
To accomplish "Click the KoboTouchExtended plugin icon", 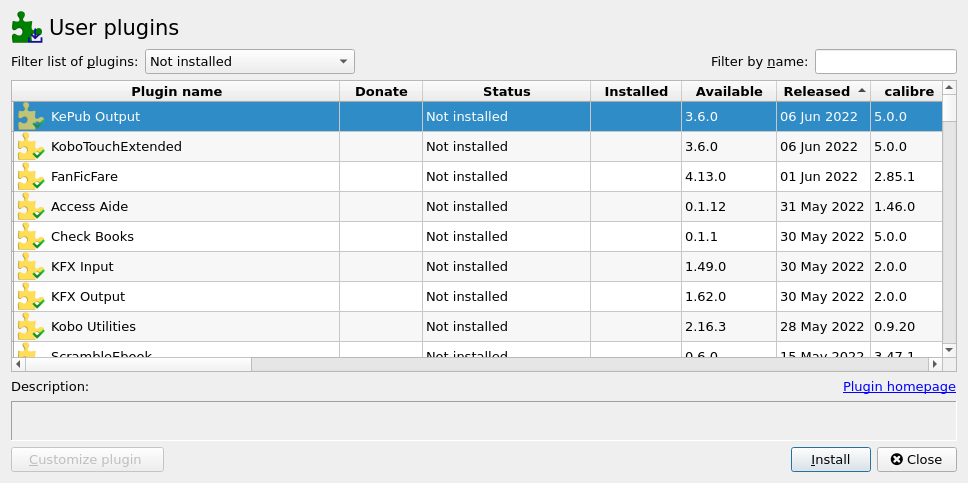I will 30,147.
